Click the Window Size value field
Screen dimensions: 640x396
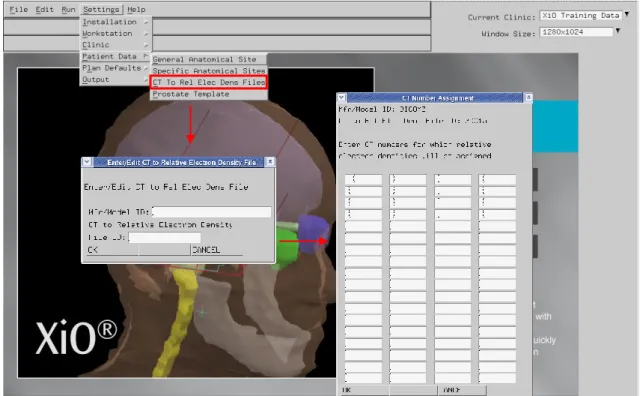576,32
